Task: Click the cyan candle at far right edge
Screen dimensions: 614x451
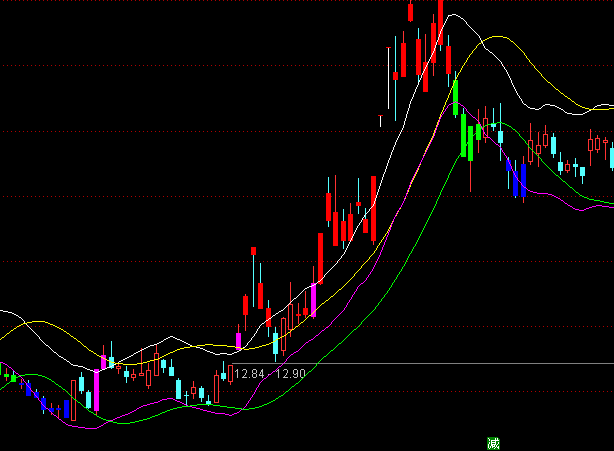Action: click(610, 156)
